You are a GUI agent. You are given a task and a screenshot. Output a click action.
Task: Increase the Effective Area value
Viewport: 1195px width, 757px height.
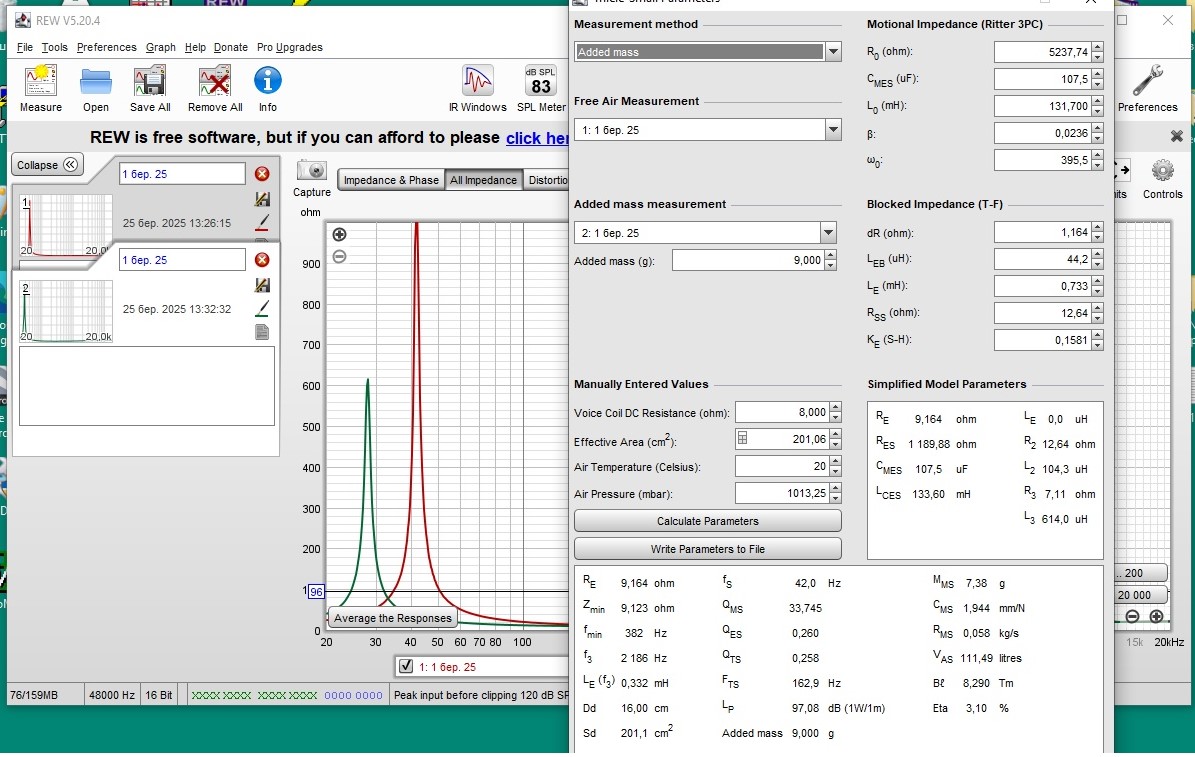835,435
